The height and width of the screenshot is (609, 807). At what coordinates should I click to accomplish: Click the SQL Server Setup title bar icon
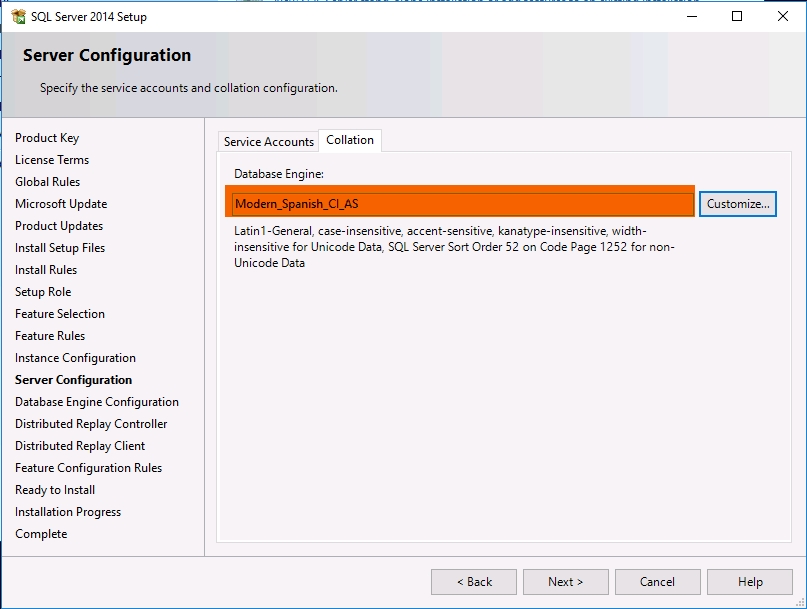[x=18, y=16]
